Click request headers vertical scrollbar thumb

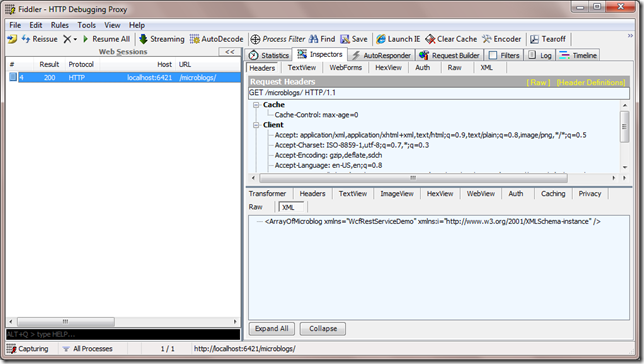(x=624, y=127)
